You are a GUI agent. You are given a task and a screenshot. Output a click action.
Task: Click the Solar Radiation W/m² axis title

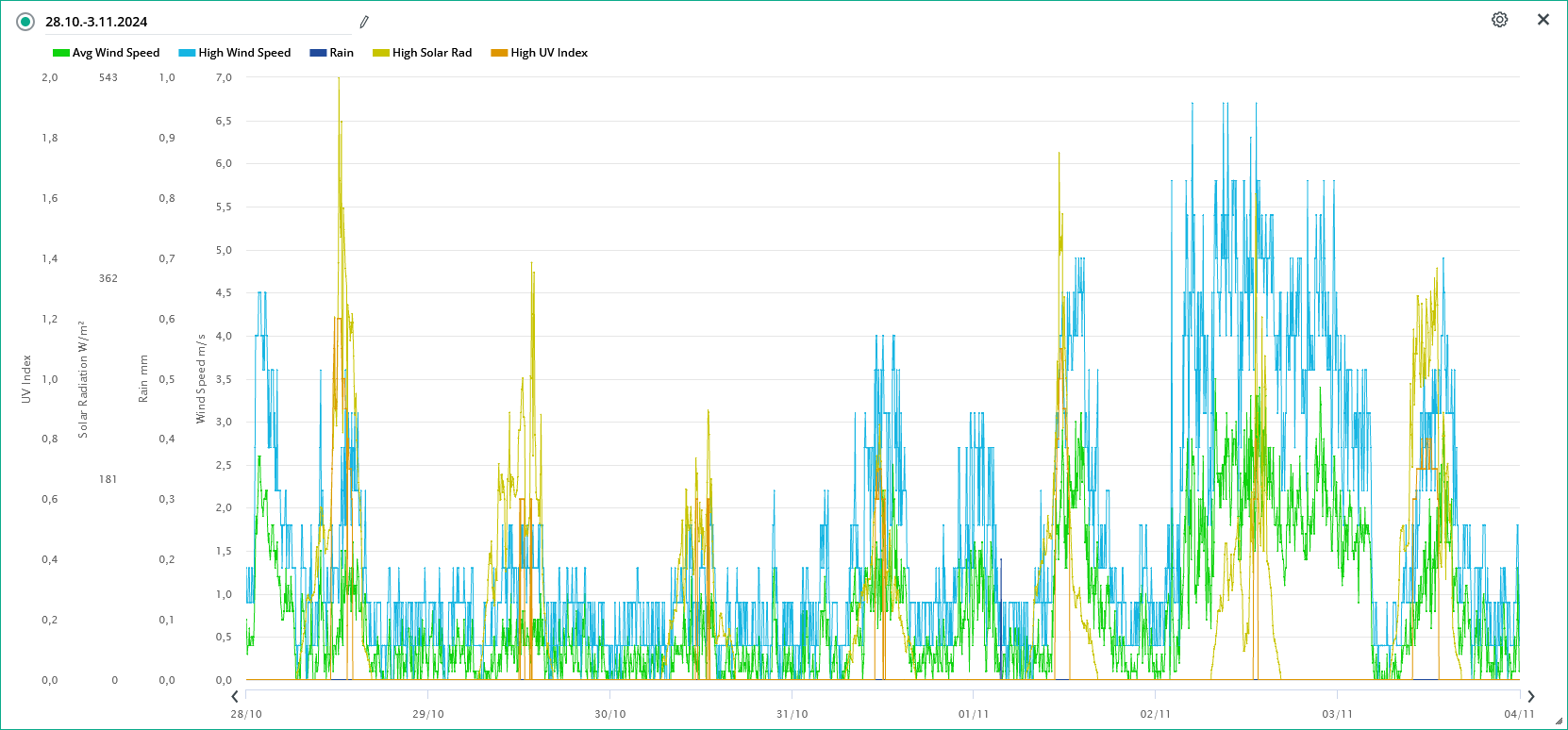pyautogui.click(x=83, y=379)
